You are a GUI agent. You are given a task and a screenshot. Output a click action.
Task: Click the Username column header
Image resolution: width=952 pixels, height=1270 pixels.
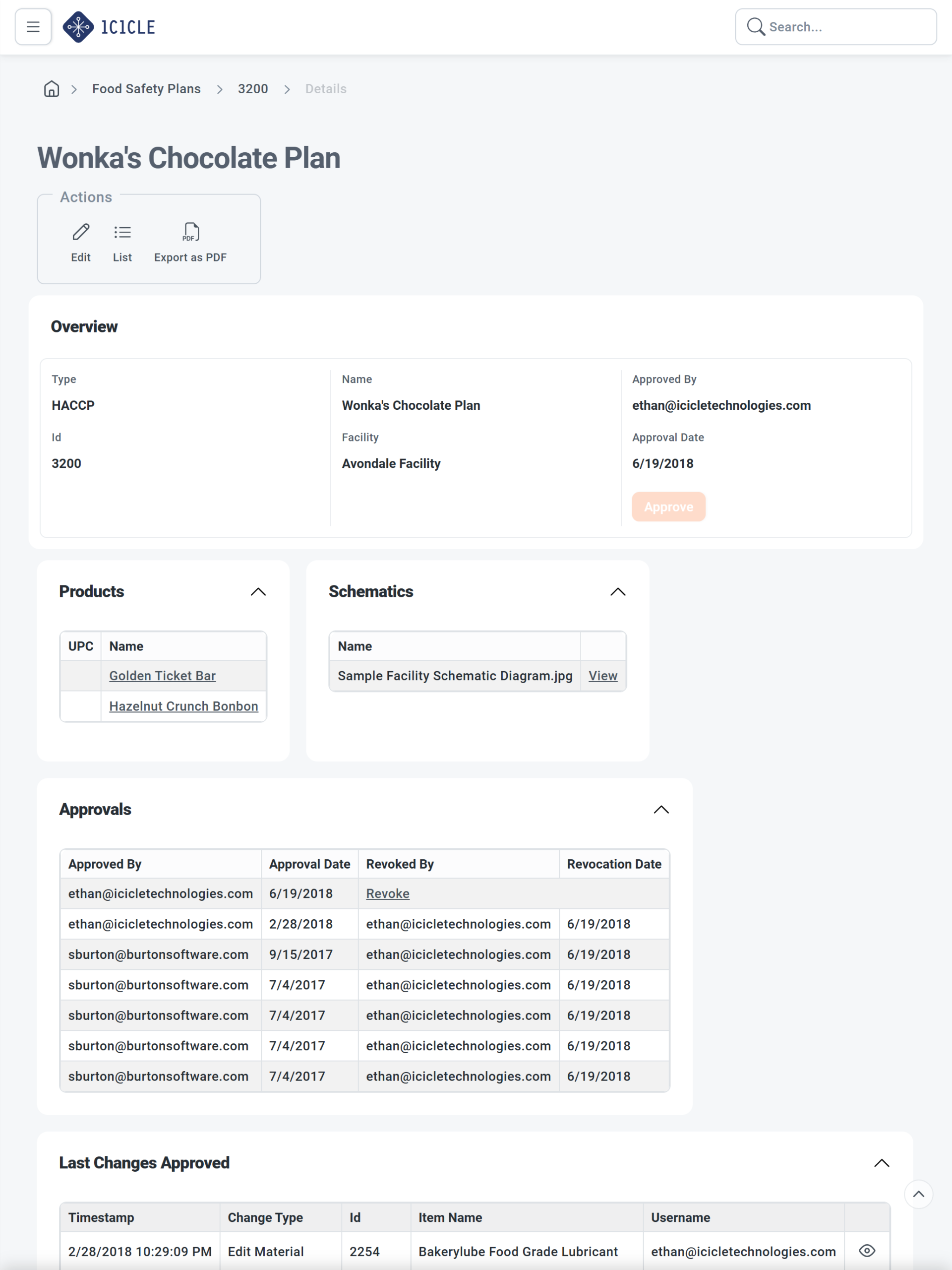[744, 1218]
